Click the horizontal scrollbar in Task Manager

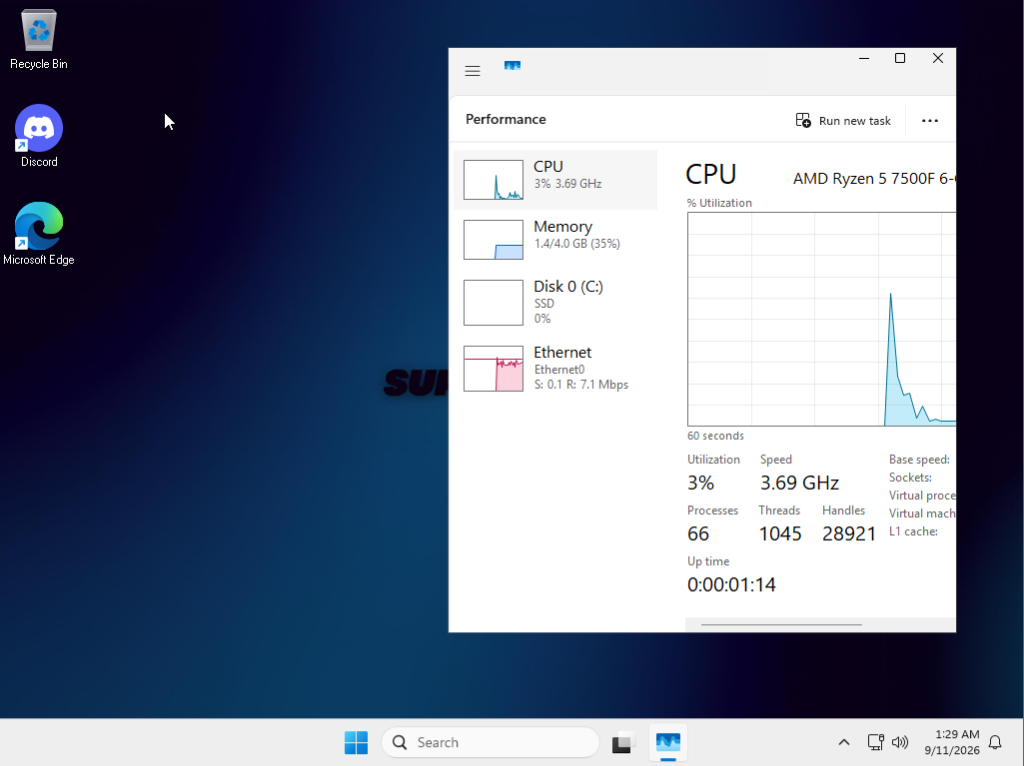pyautogui.click(x=781, y=624)
